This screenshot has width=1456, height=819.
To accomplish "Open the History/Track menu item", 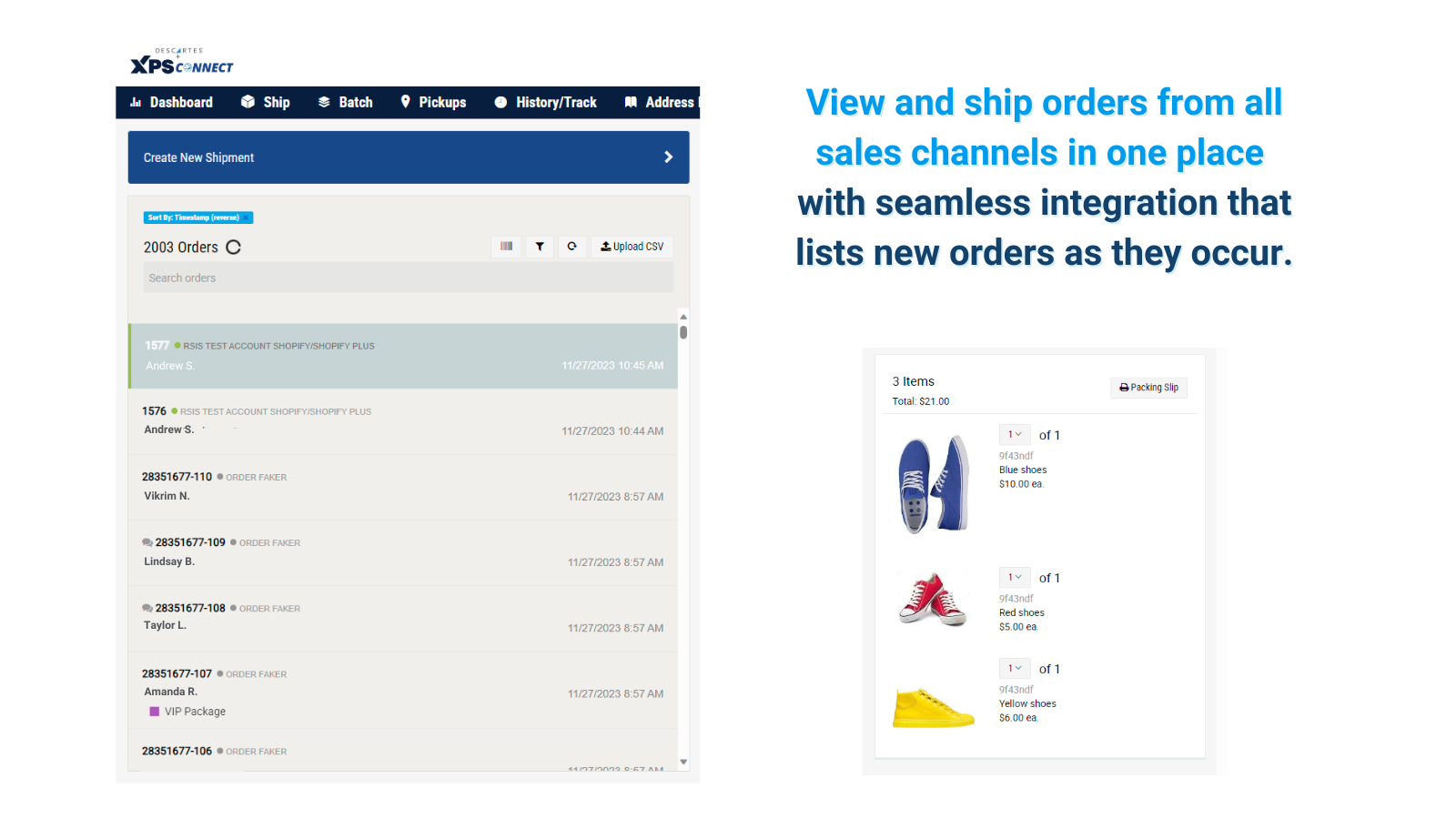I will coord(555,102).
